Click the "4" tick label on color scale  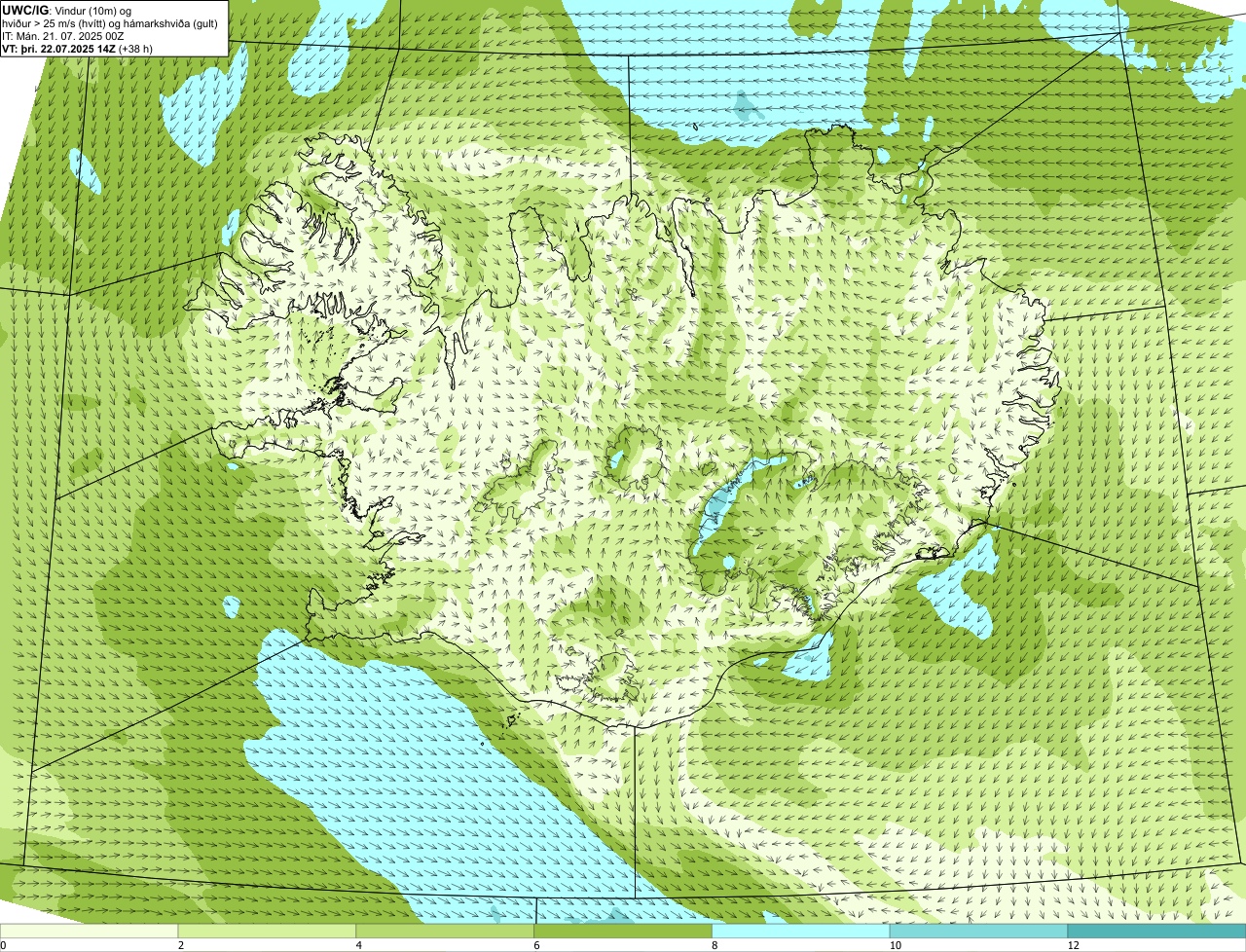point(358,945)
